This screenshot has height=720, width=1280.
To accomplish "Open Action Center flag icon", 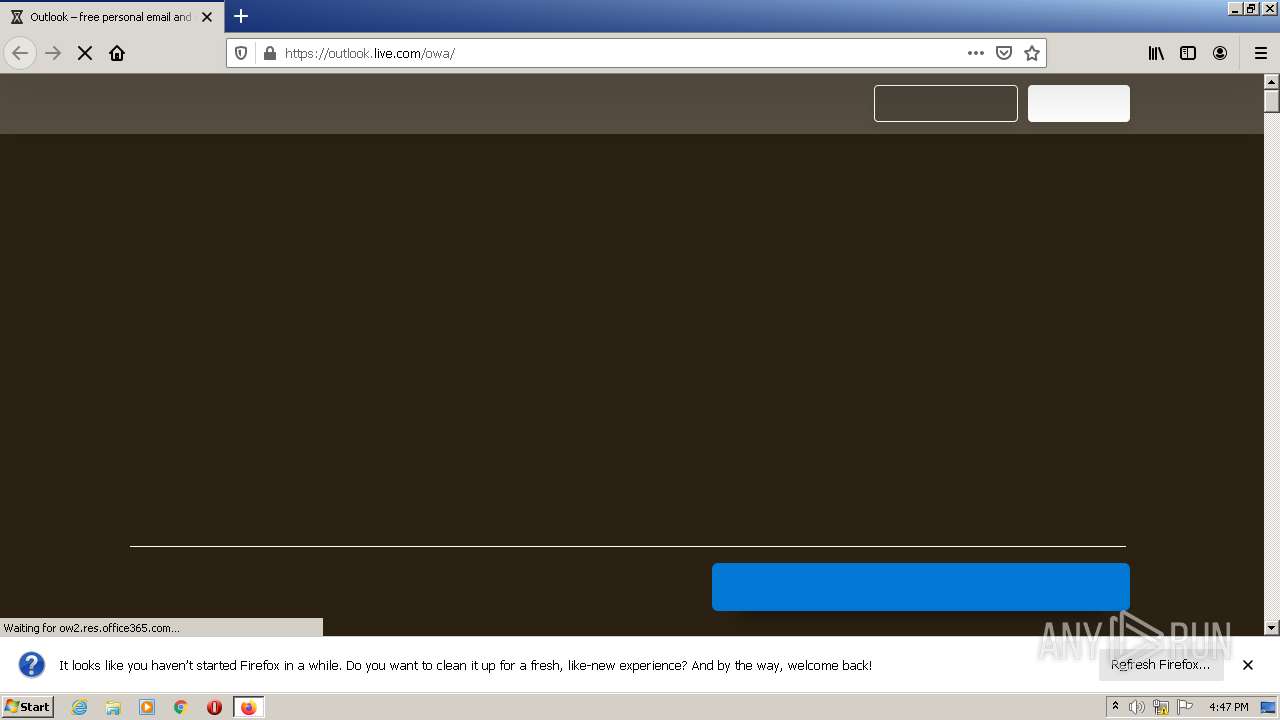I will 1185,707.
